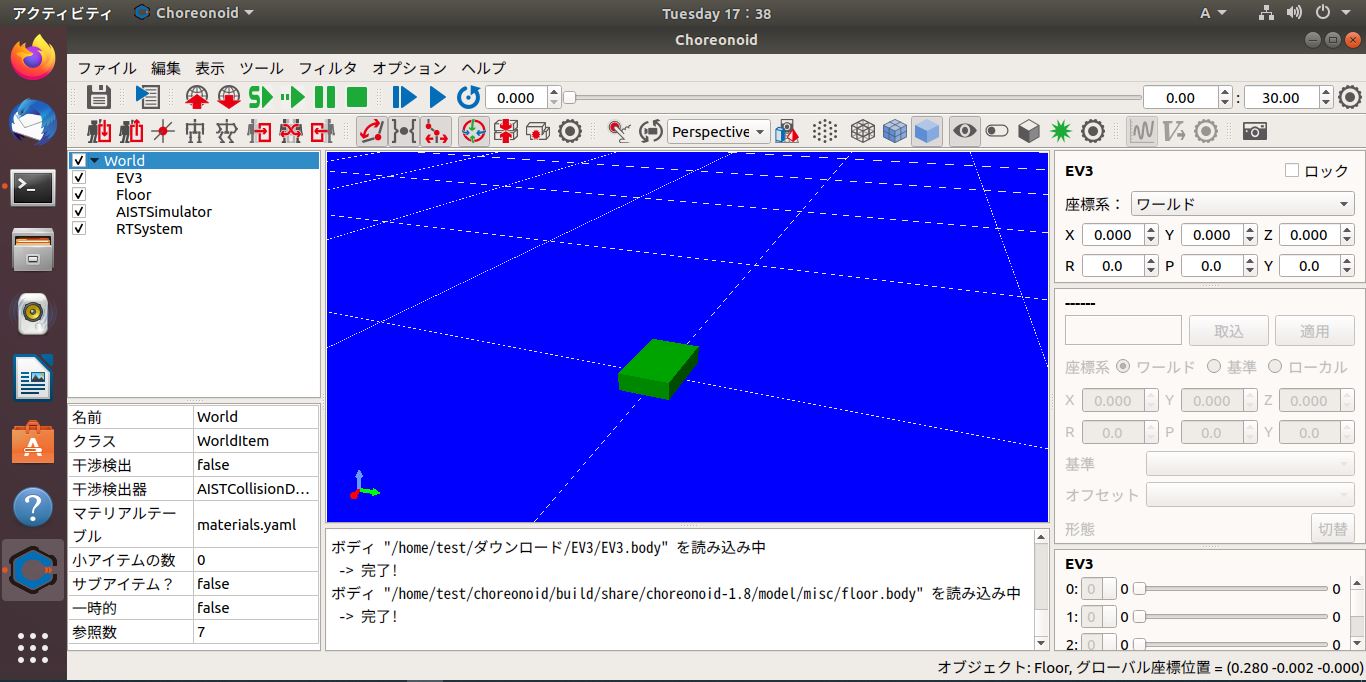Click the blue play-from-start button

(x=404, y=97)
